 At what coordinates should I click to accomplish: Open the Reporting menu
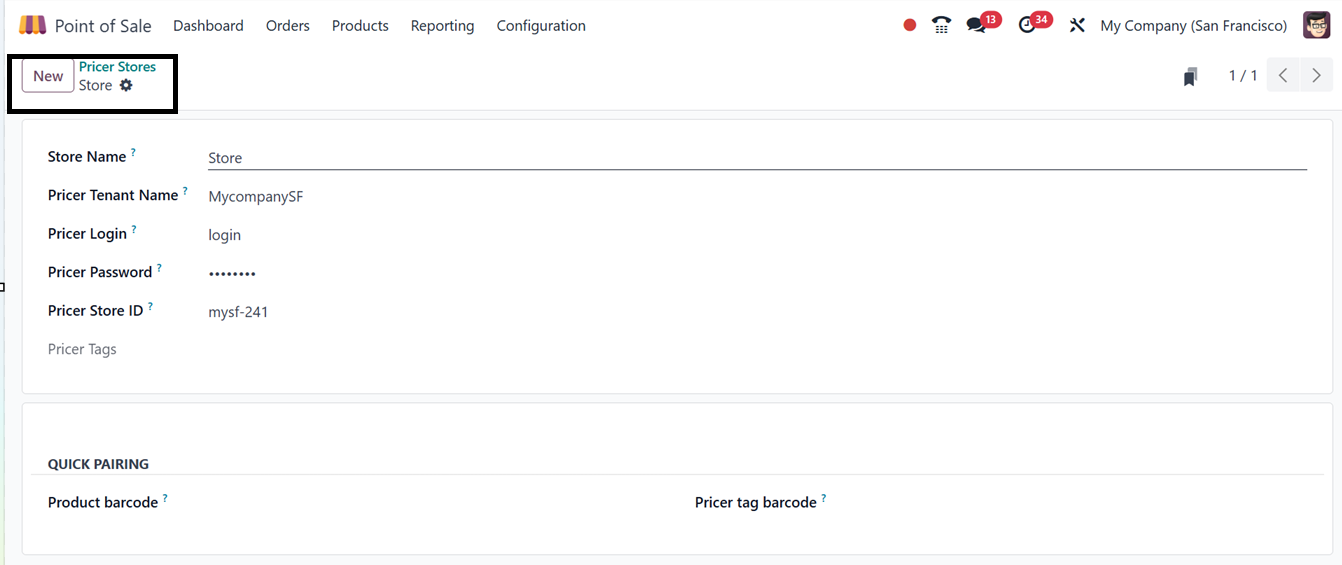click(442, 26)
